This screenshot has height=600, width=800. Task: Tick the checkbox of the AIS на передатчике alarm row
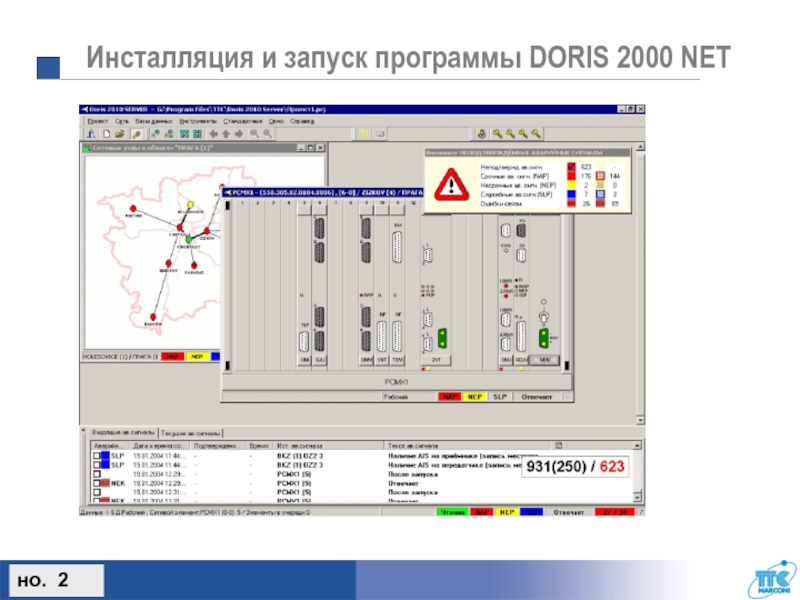pyautogui.click(x=97, y=465)
